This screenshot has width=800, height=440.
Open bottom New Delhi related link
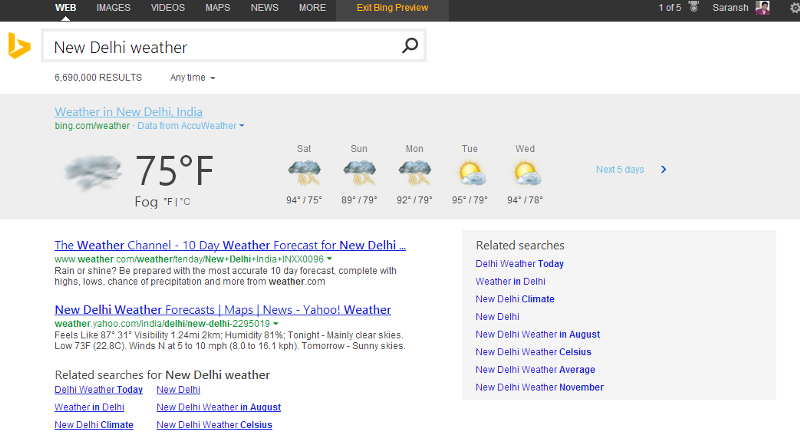point(178,390)
